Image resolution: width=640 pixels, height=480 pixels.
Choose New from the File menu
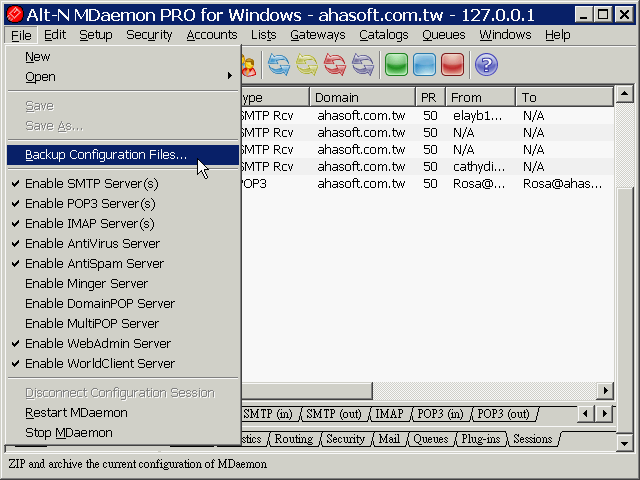click(123, 57)
